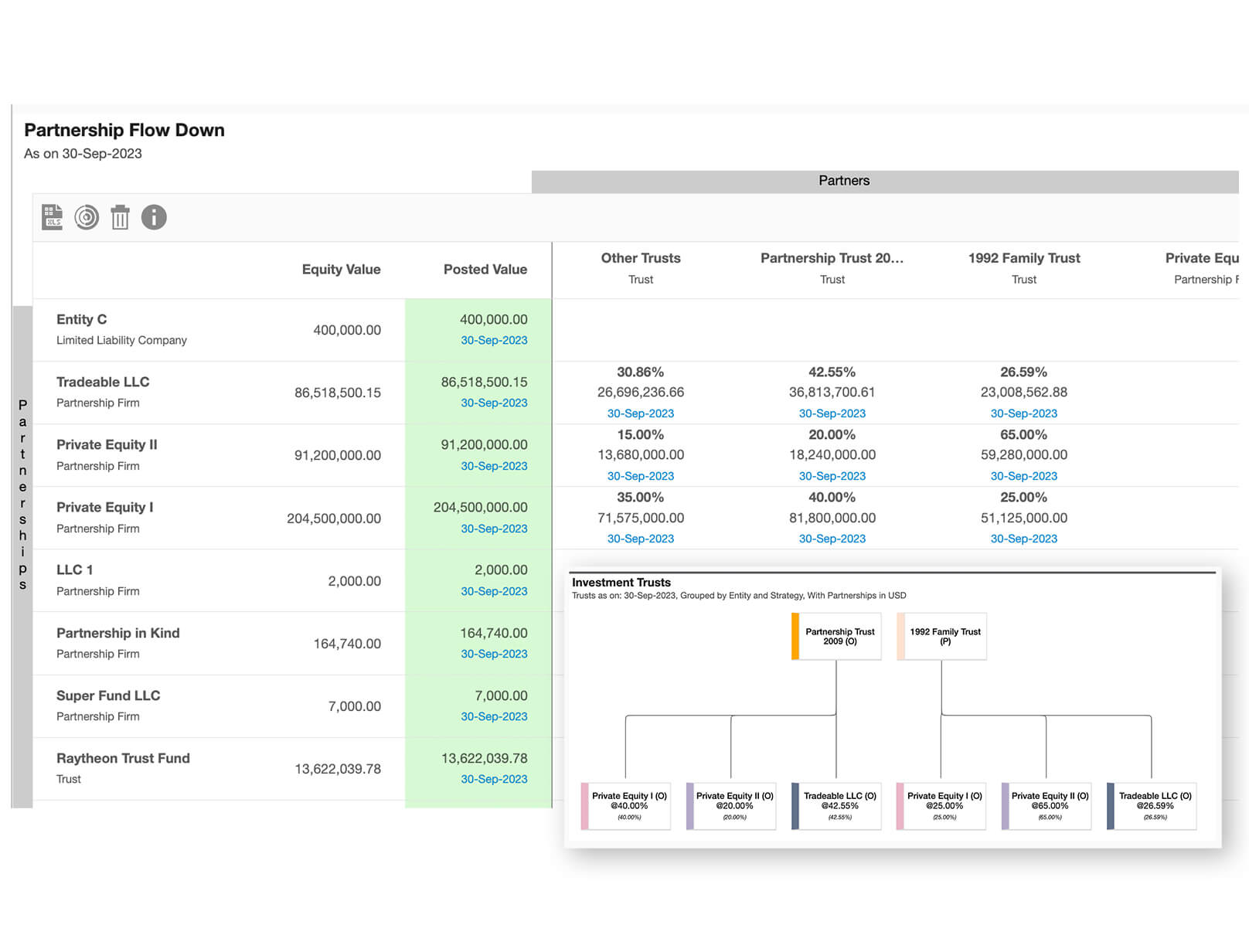Click the trash delete icon
This screenshot has width=1249, height=952.
coord(120,217)
